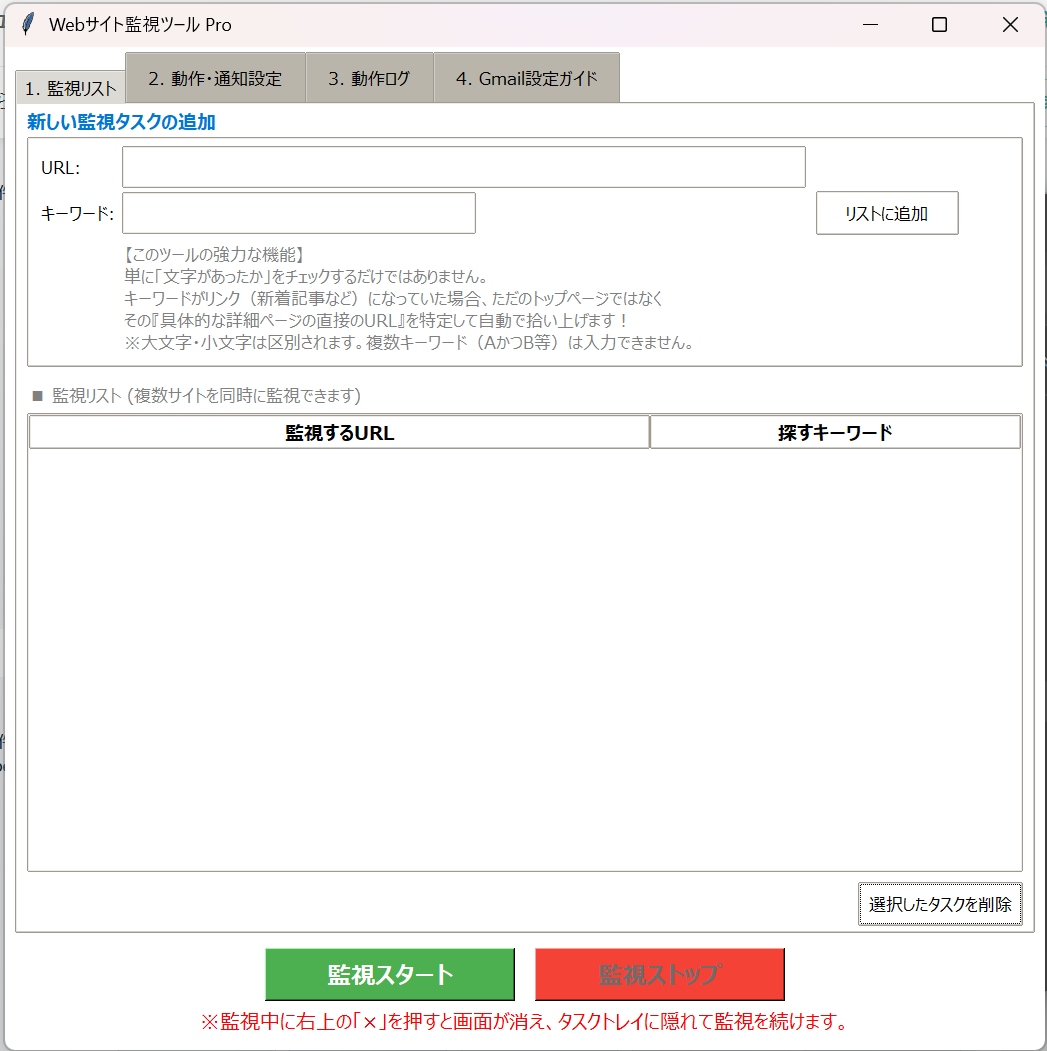The height and width of the screenshot is (1051, 1047).
Task: Open the 4. Gmail設定ガイド tab
Action: (x=527, y=78)
